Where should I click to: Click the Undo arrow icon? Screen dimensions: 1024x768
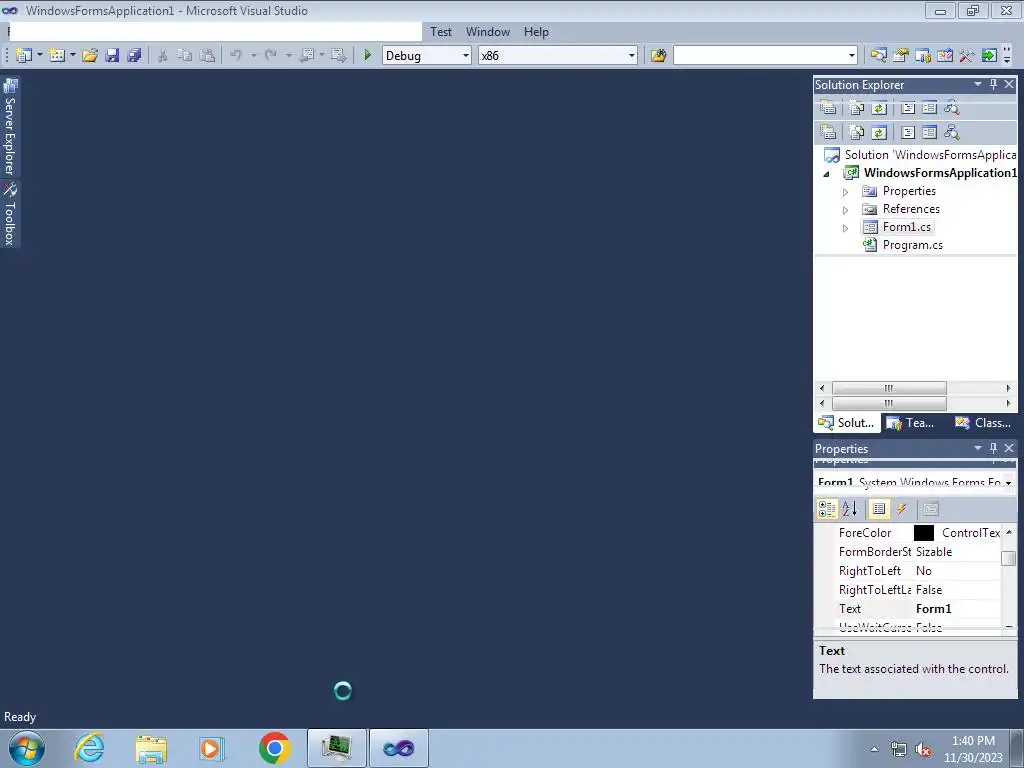point(236,56)
